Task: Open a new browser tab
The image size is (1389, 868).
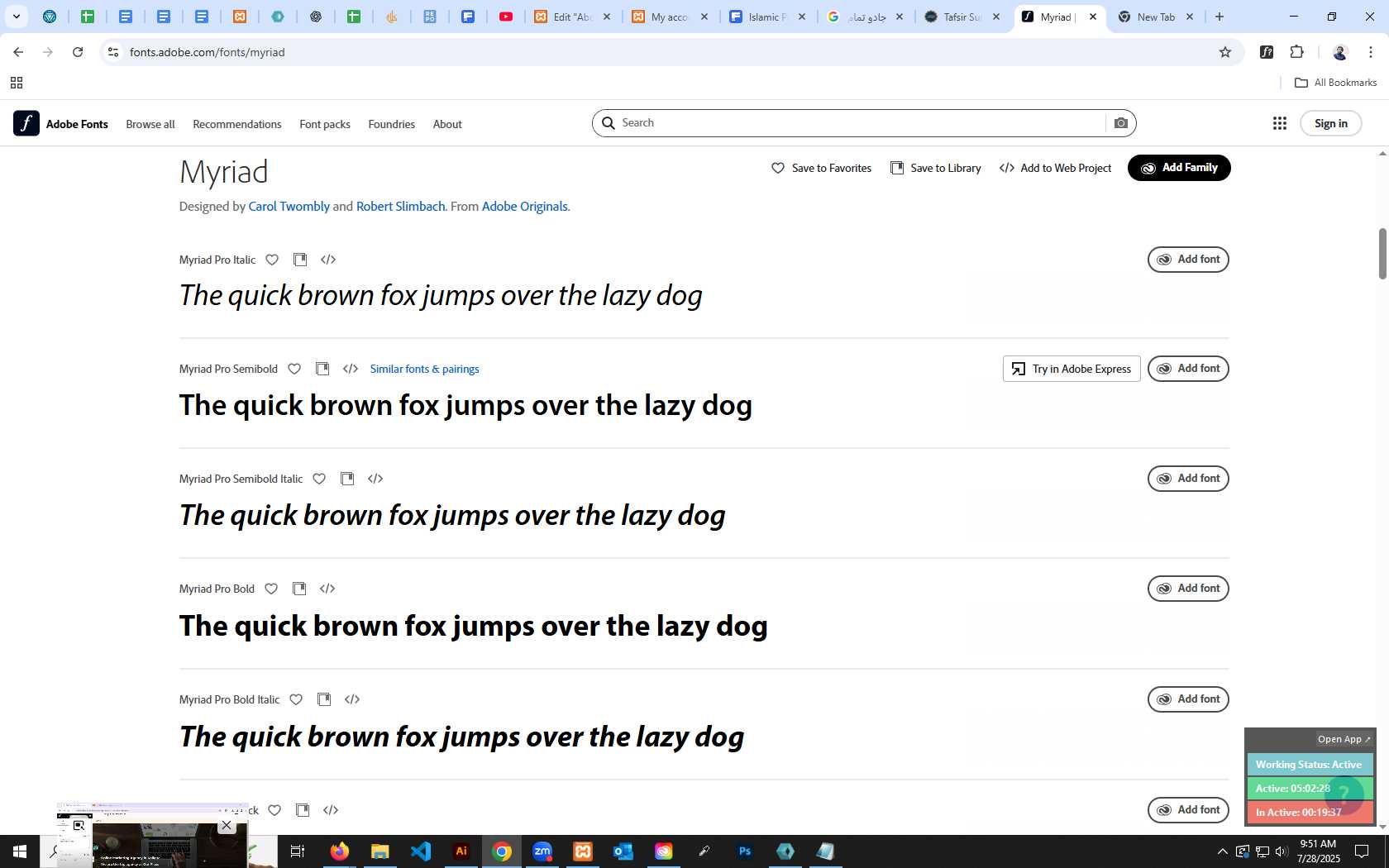Action: coord(1220,17)
